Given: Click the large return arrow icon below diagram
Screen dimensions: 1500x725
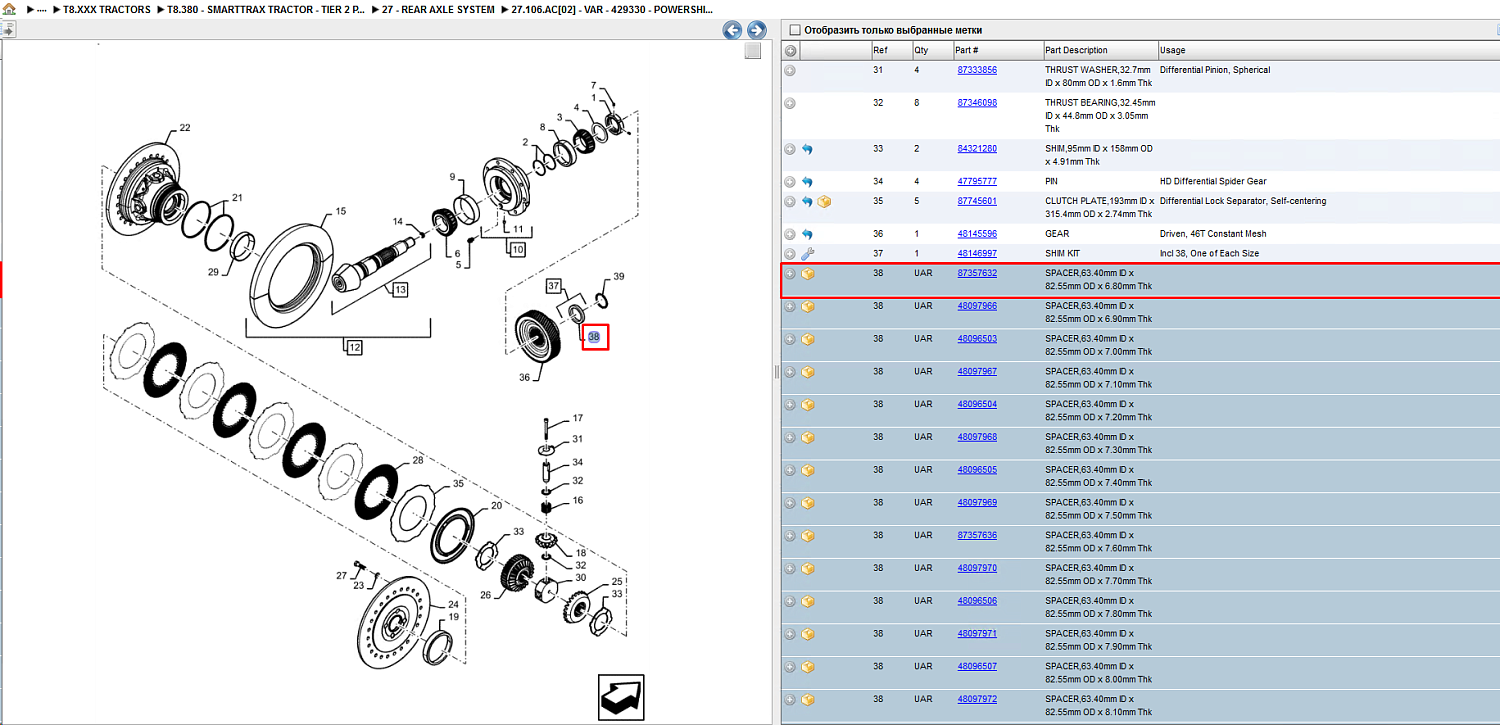Looking at the screenshot, I should (x=621, y=697).
